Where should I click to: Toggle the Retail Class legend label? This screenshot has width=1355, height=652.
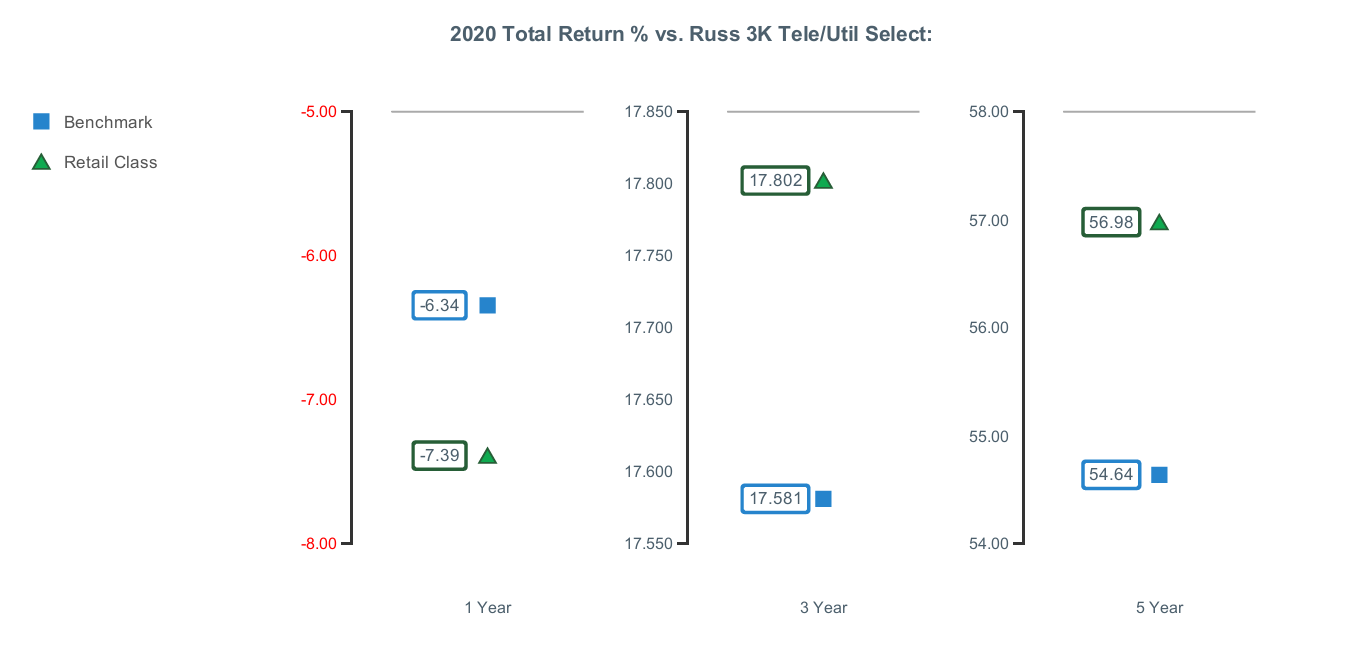pos(110,162)
